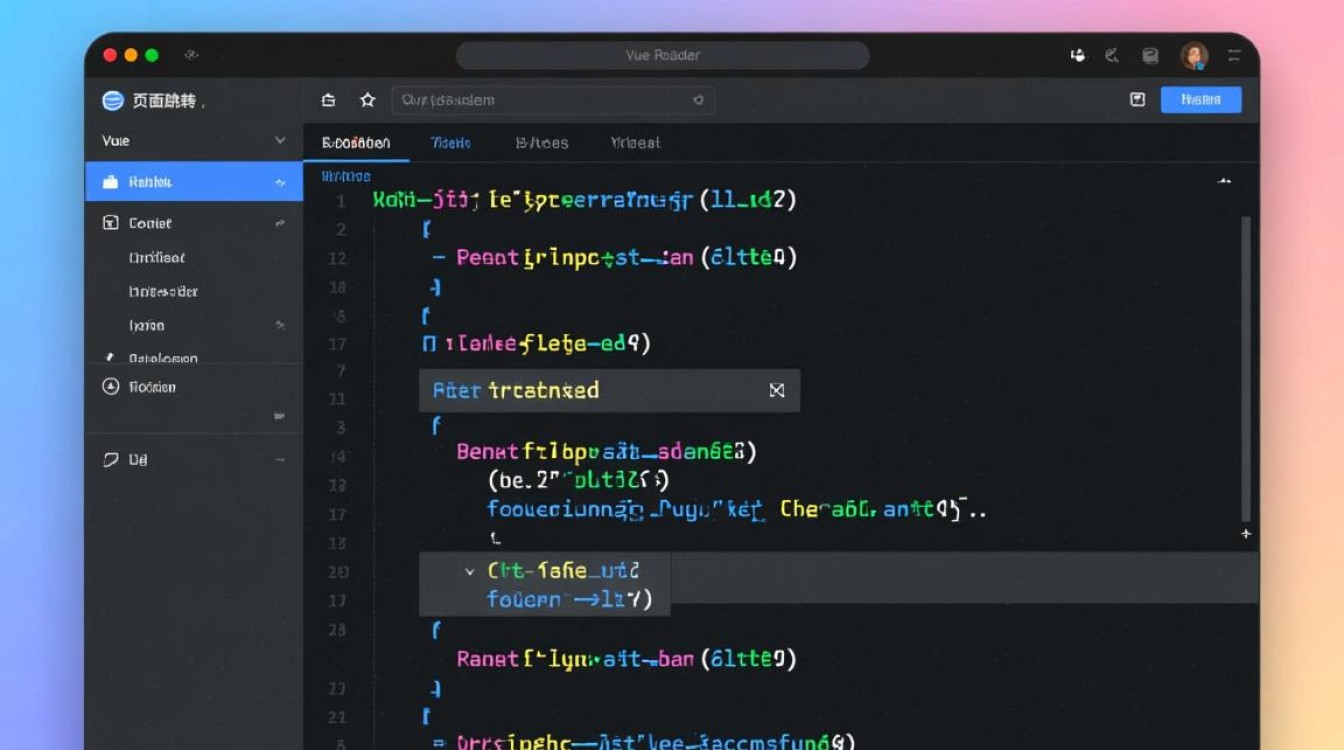Click the 页面跳转 title text
This screenshot has height=750, width=1344.
click(166, 100)
